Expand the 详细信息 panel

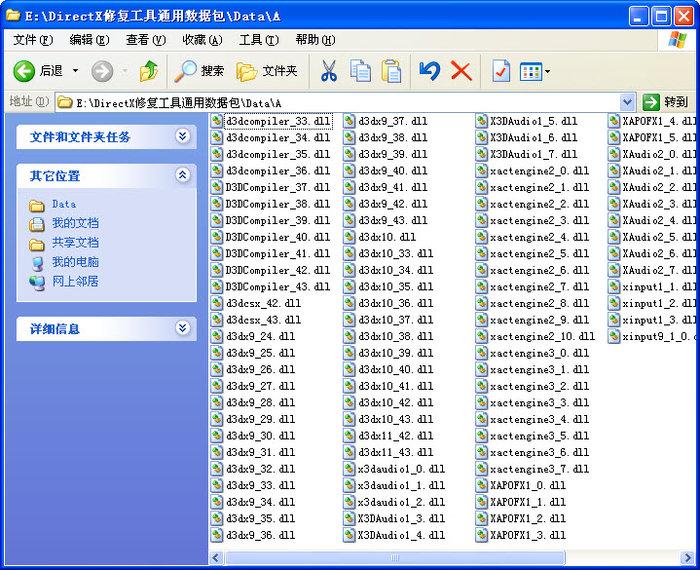point(182,329)
